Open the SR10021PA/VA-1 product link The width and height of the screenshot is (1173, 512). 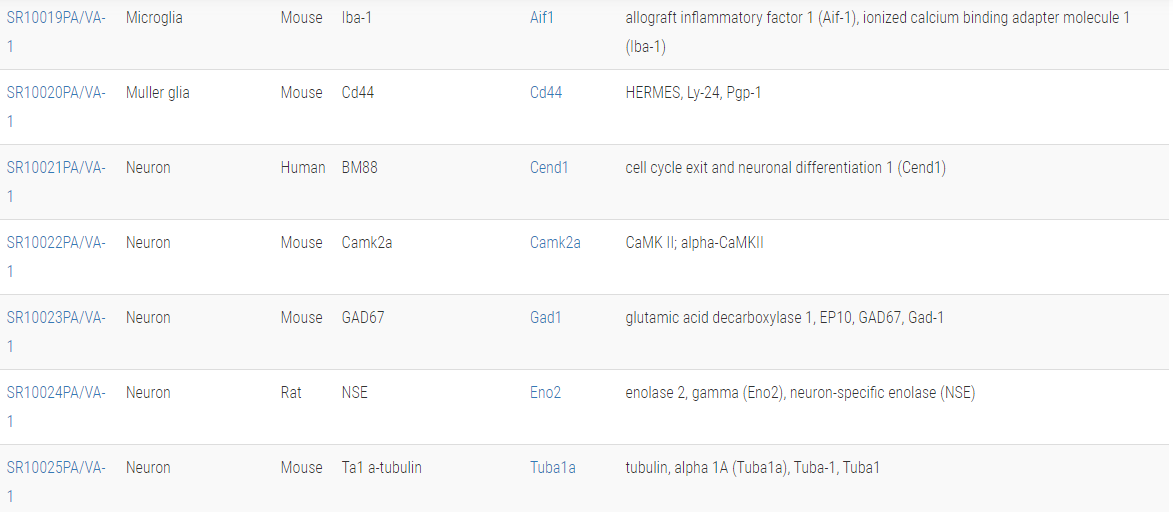coord(56,168)
